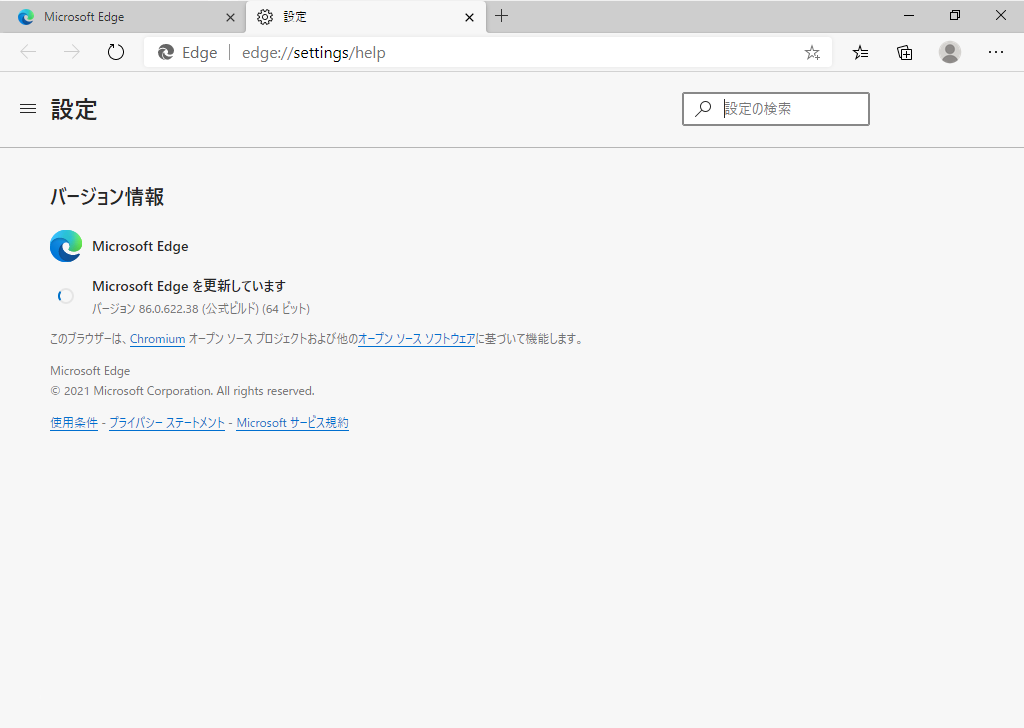Open the Chromium link
The height and width of the screenshot is (728, 1024).
(157, 339)
